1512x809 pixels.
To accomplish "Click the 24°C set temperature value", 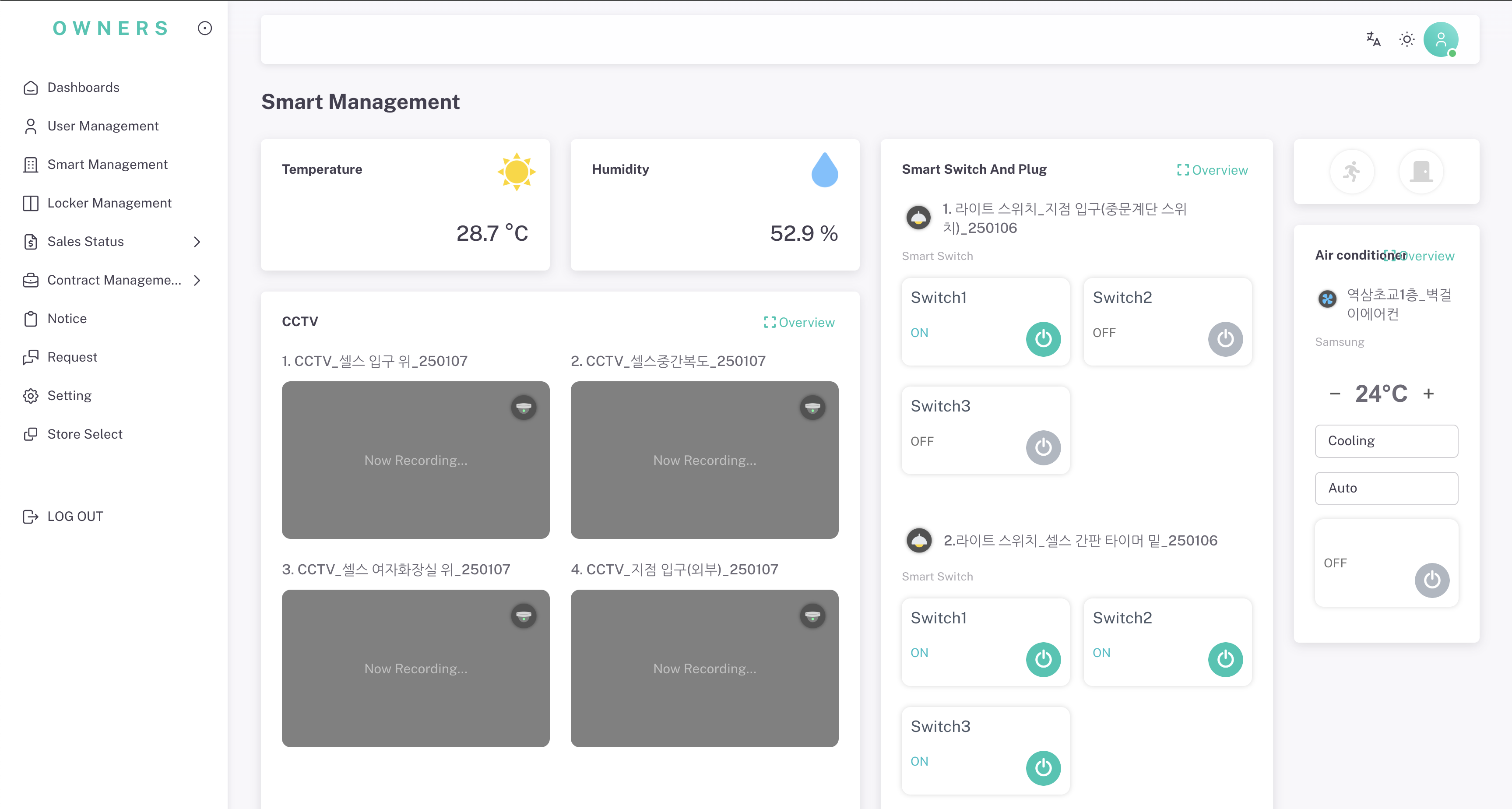I will point(1381,394).
